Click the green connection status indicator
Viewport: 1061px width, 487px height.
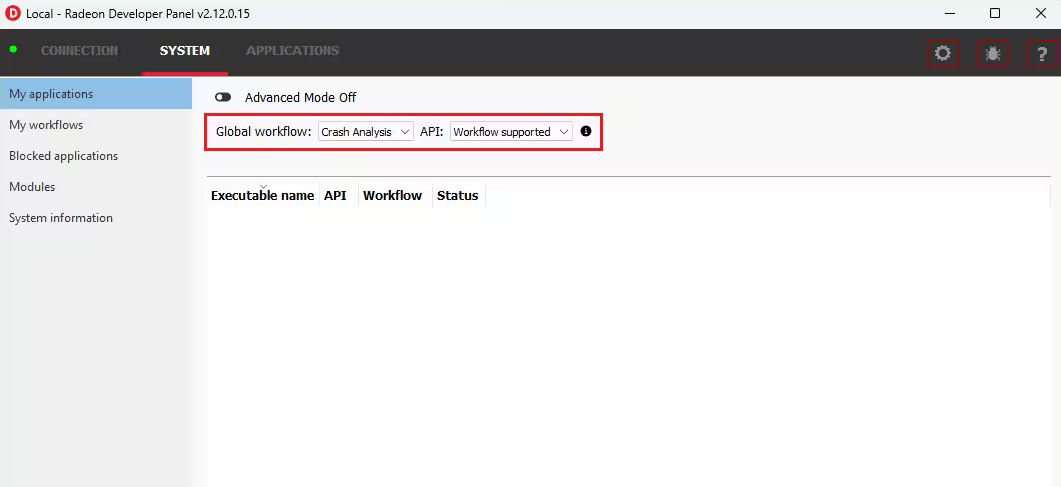coord(13,49)
